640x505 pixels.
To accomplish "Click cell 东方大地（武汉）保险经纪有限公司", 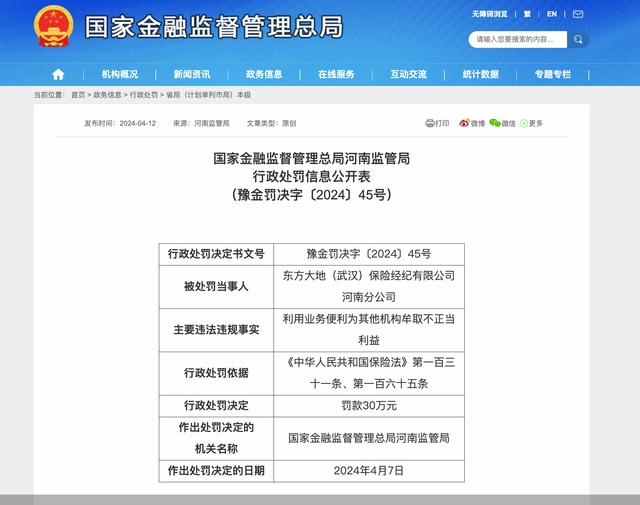I will coord(369,276).
